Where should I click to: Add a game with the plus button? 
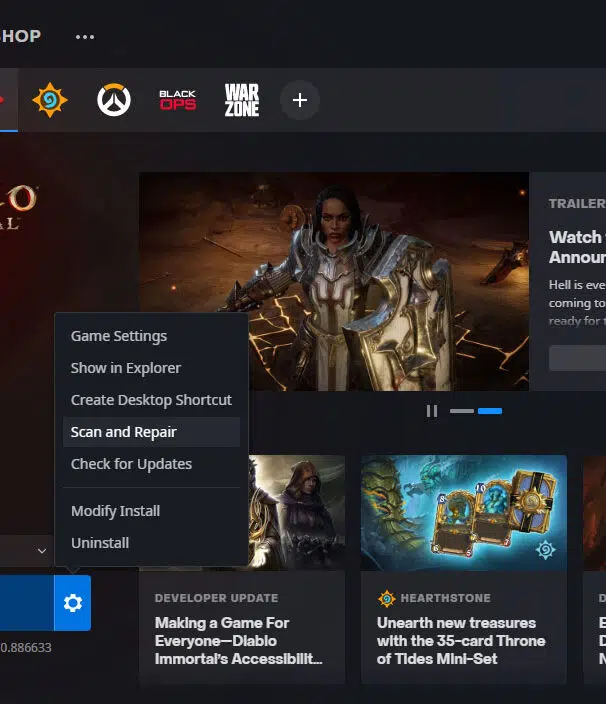tap(300, 100)
